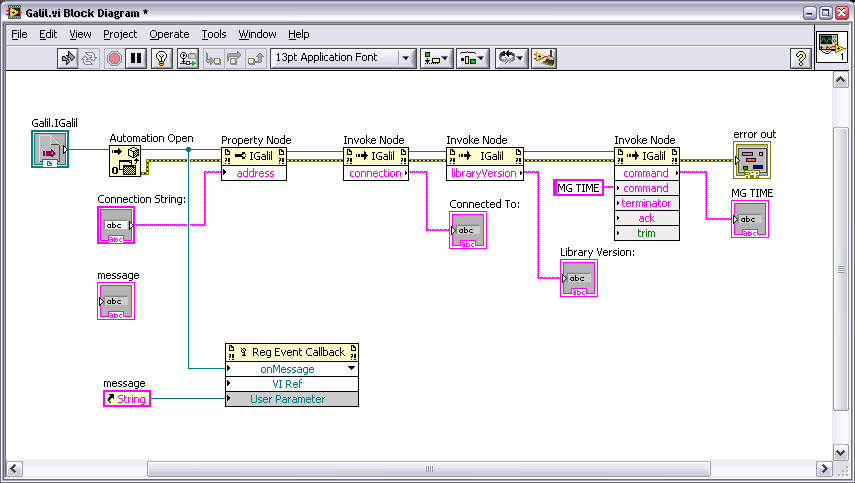Select the Library Version indicator terminal
This screenshot has height=483, width=855.
[579, 278]
